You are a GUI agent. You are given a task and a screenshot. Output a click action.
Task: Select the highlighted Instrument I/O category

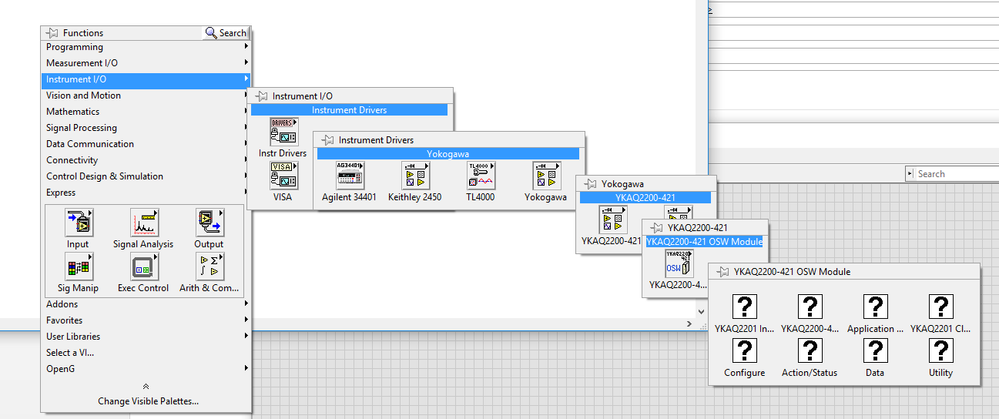pos(147,80)
